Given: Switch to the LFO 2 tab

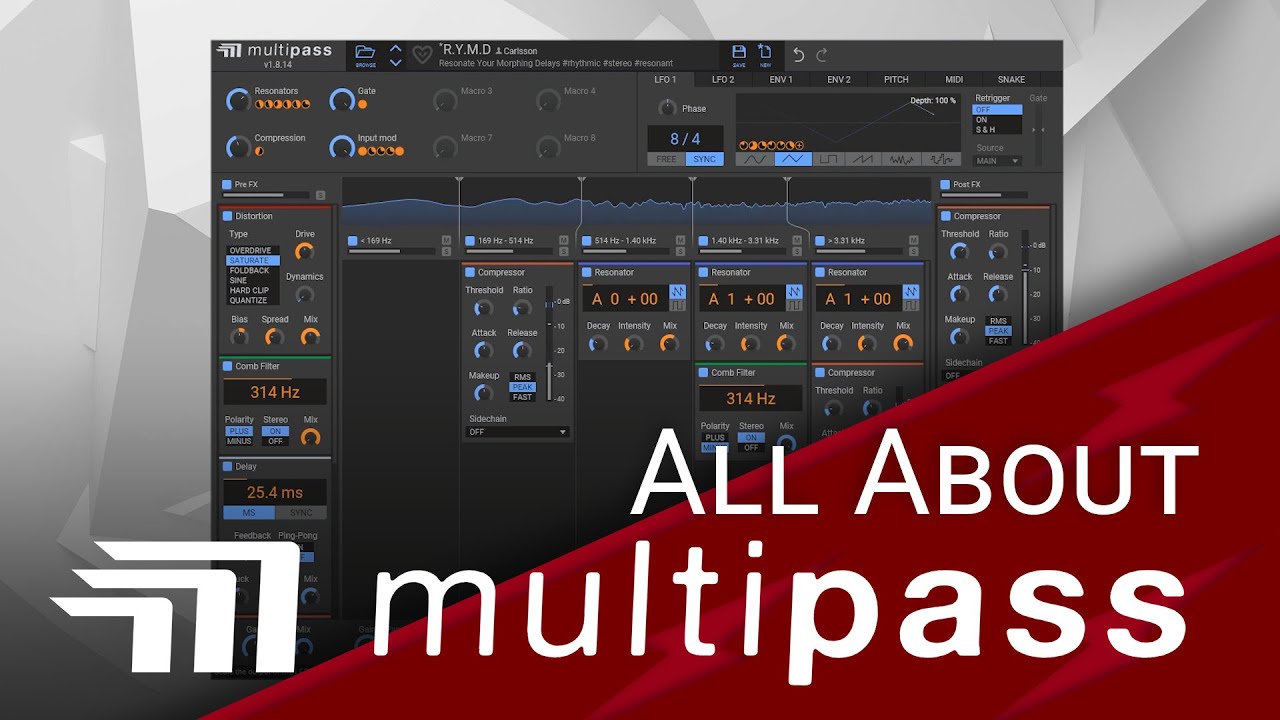Looking at the screenshot, I should pyautogui.click(x=723, y=80).
